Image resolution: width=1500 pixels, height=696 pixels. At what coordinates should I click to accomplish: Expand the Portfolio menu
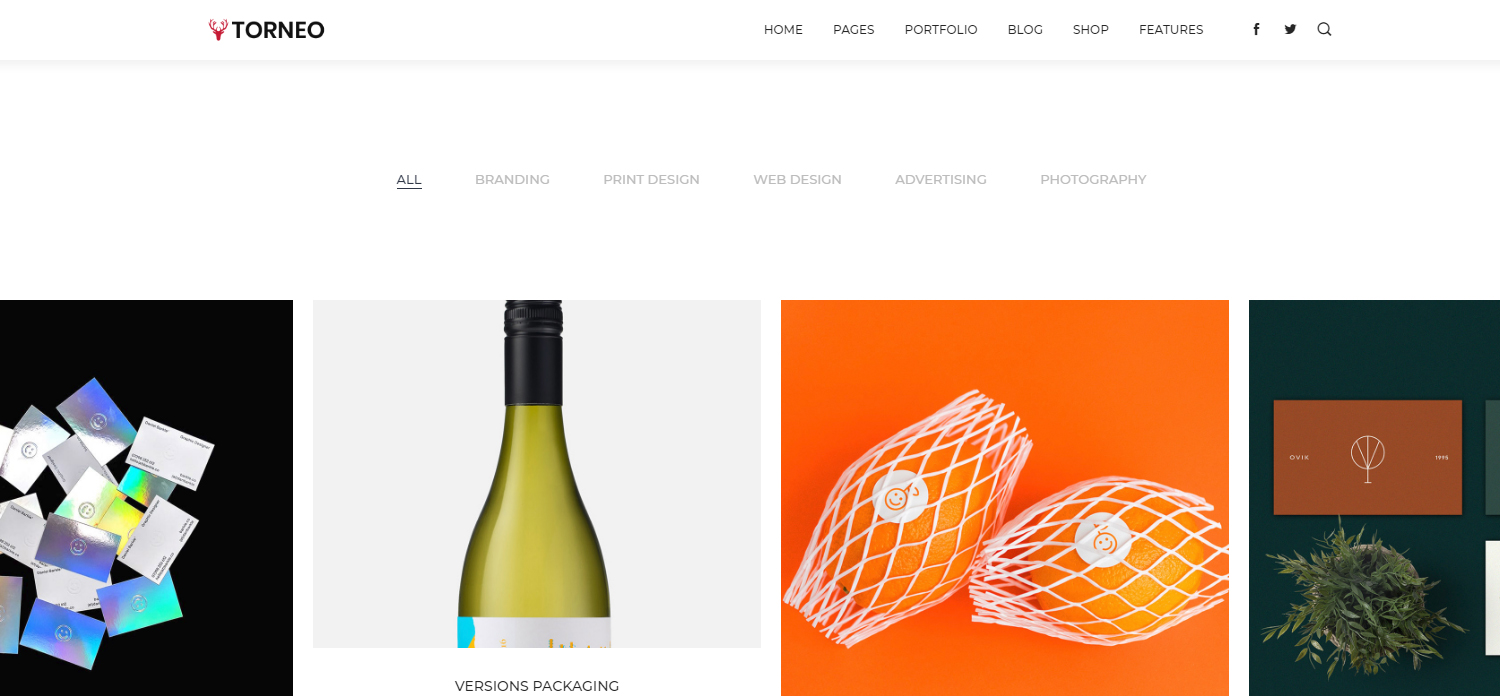coord(941,30)
